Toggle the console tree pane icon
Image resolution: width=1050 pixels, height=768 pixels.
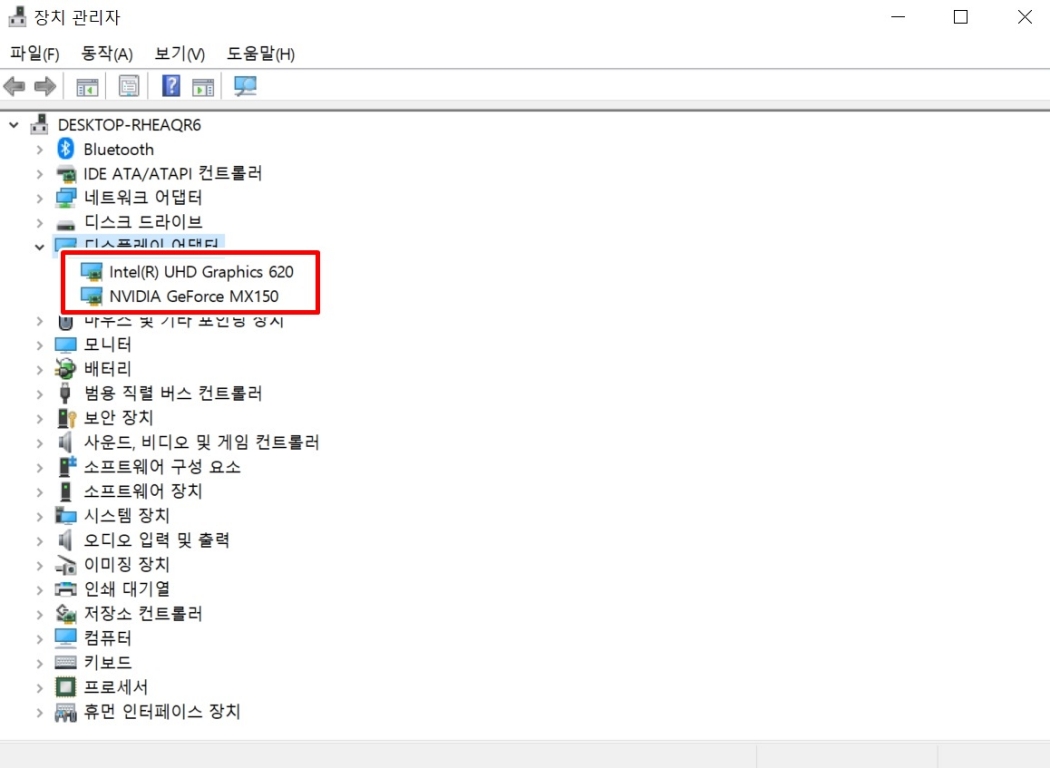coord(87,86)
